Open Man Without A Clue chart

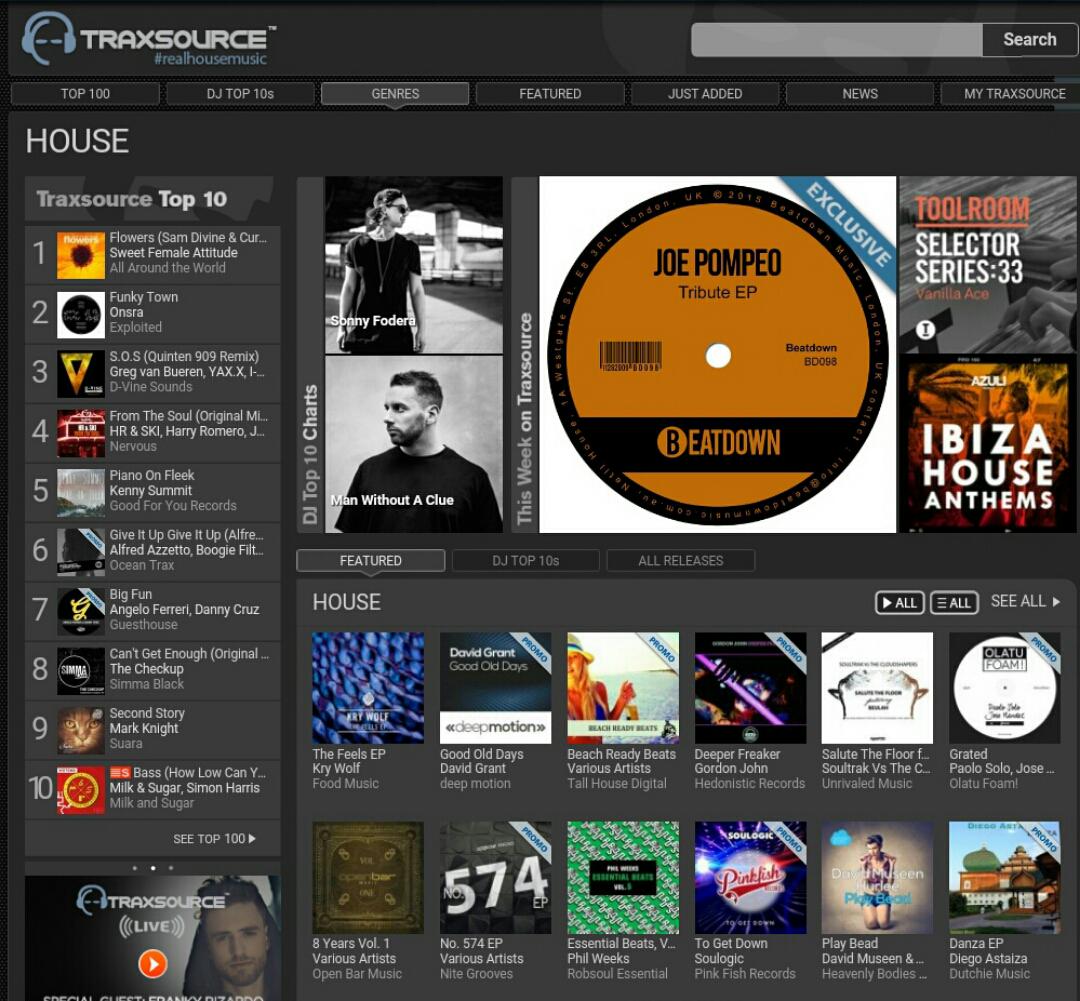point(414,444)
